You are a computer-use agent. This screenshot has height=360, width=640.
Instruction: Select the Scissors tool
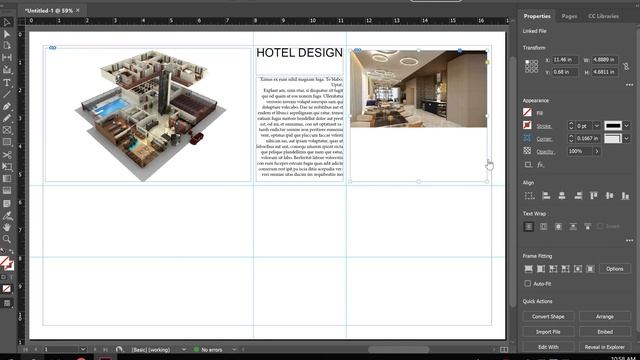[7, 155]
